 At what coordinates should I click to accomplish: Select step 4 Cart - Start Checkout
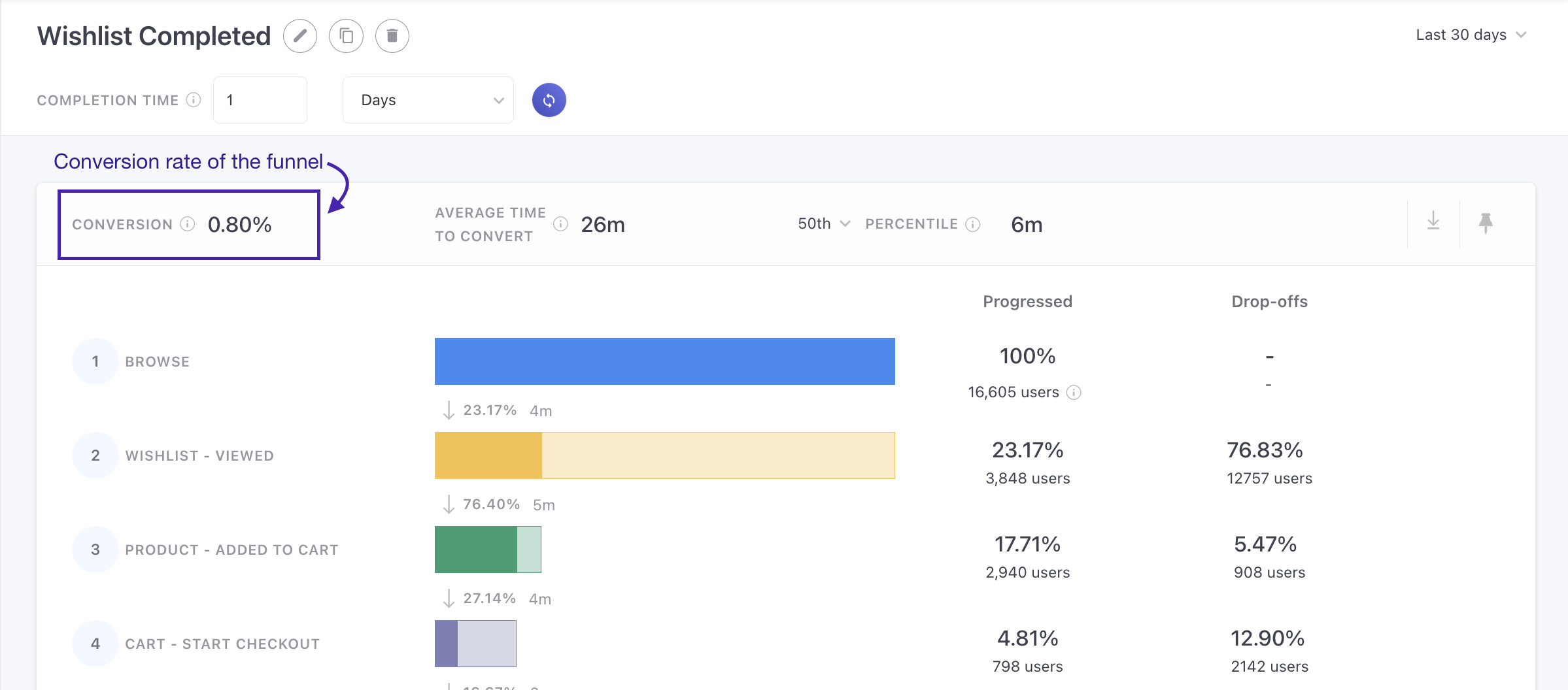[x=196, y=644]
